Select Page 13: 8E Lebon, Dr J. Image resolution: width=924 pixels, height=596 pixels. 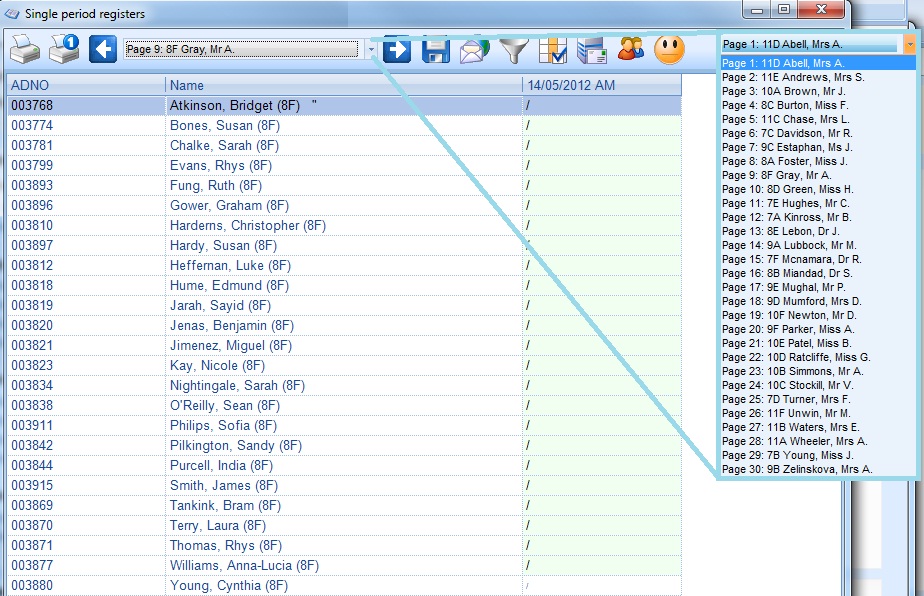(x=818, y=231)
